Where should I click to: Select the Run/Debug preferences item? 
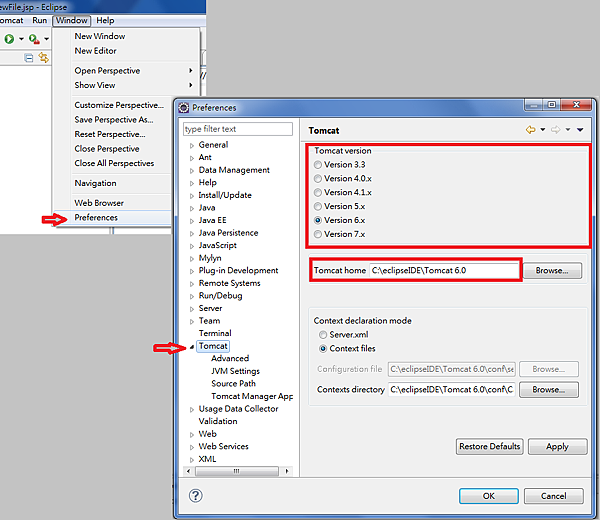pyautogui.click(x=220, y=296)
